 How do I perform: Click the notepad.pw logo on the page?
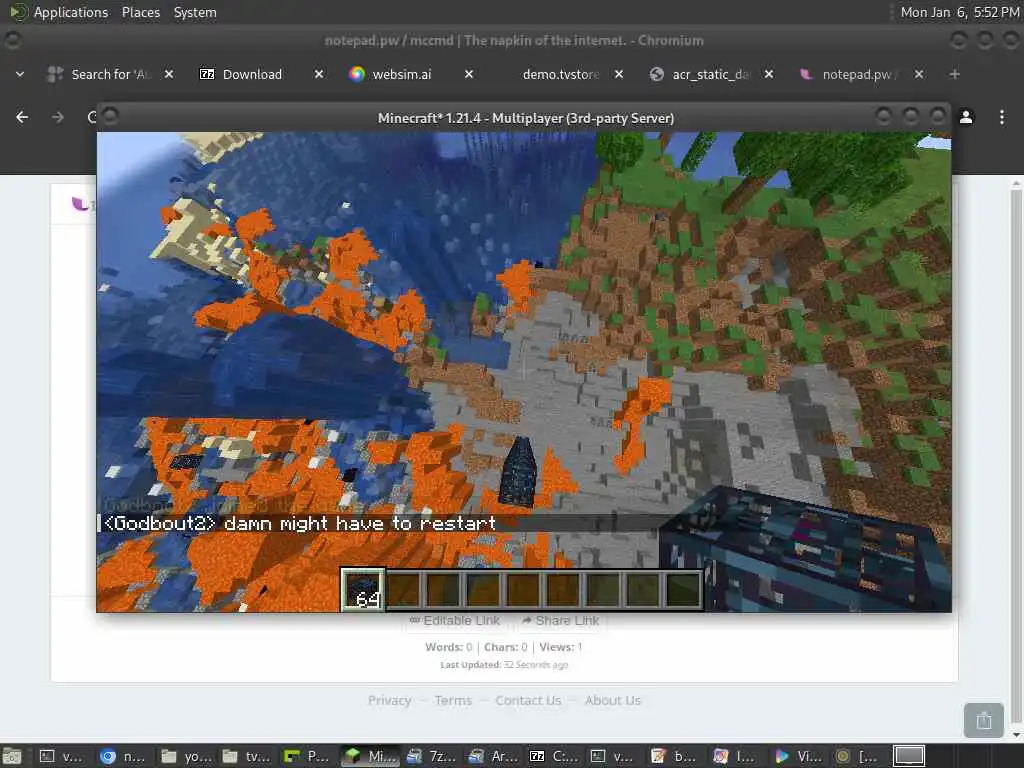(x=80, y=204)
